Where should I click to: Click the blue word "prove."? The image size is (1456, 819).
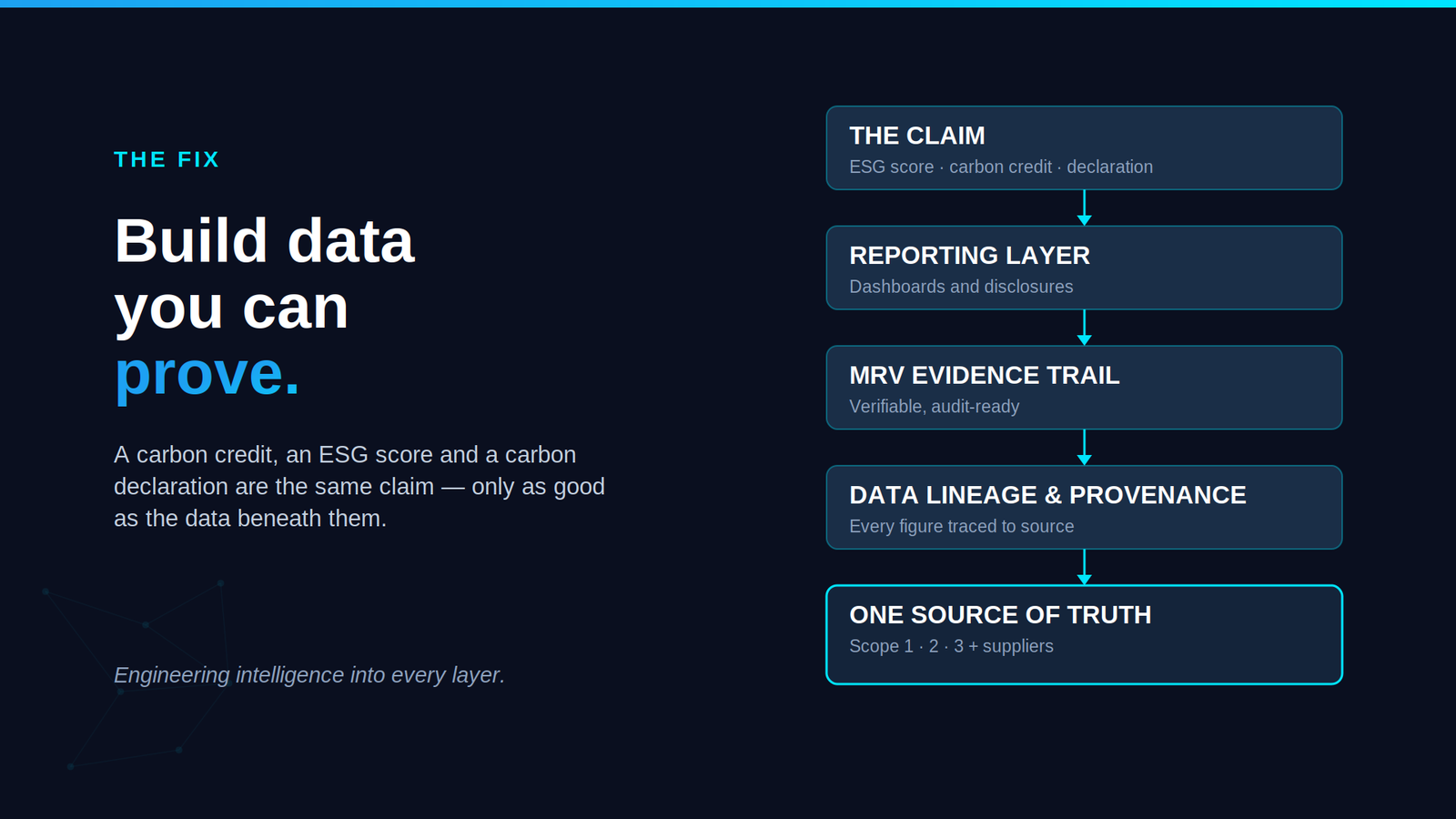coord(207,373)
